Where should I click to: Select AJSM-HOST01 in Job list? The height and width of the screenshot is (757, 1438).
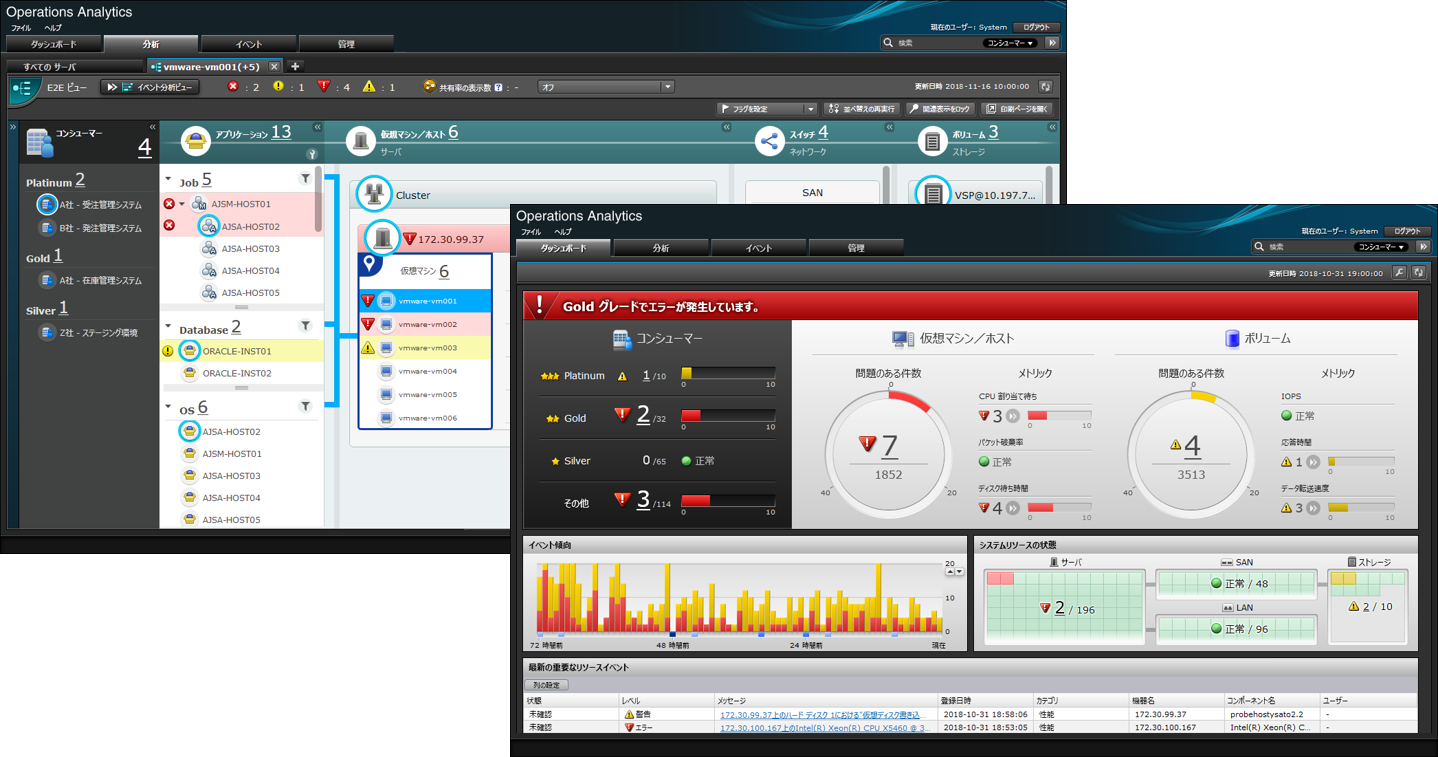241,204
